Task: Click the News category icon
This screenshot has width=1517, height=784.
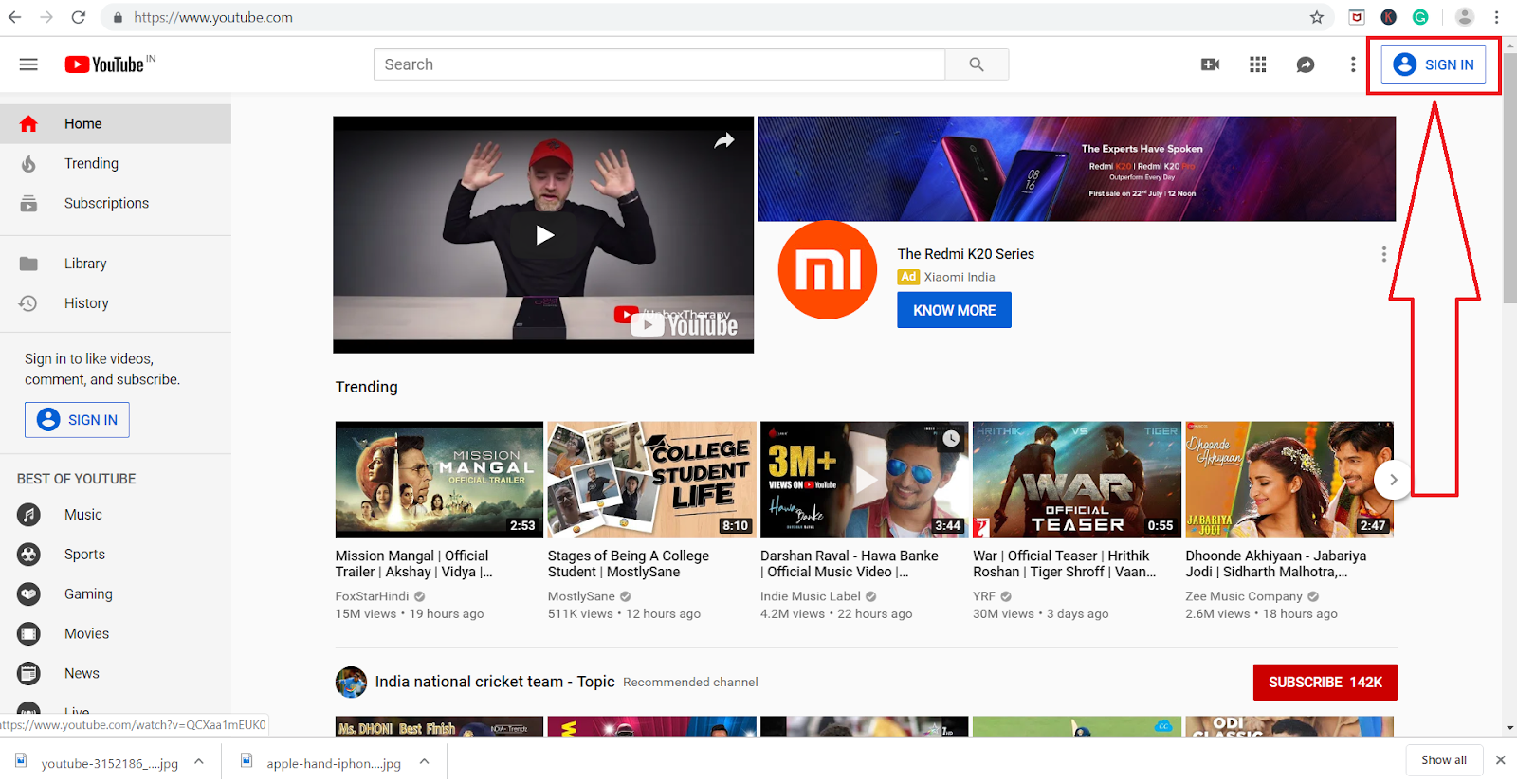Action: (x=28, y=674)
